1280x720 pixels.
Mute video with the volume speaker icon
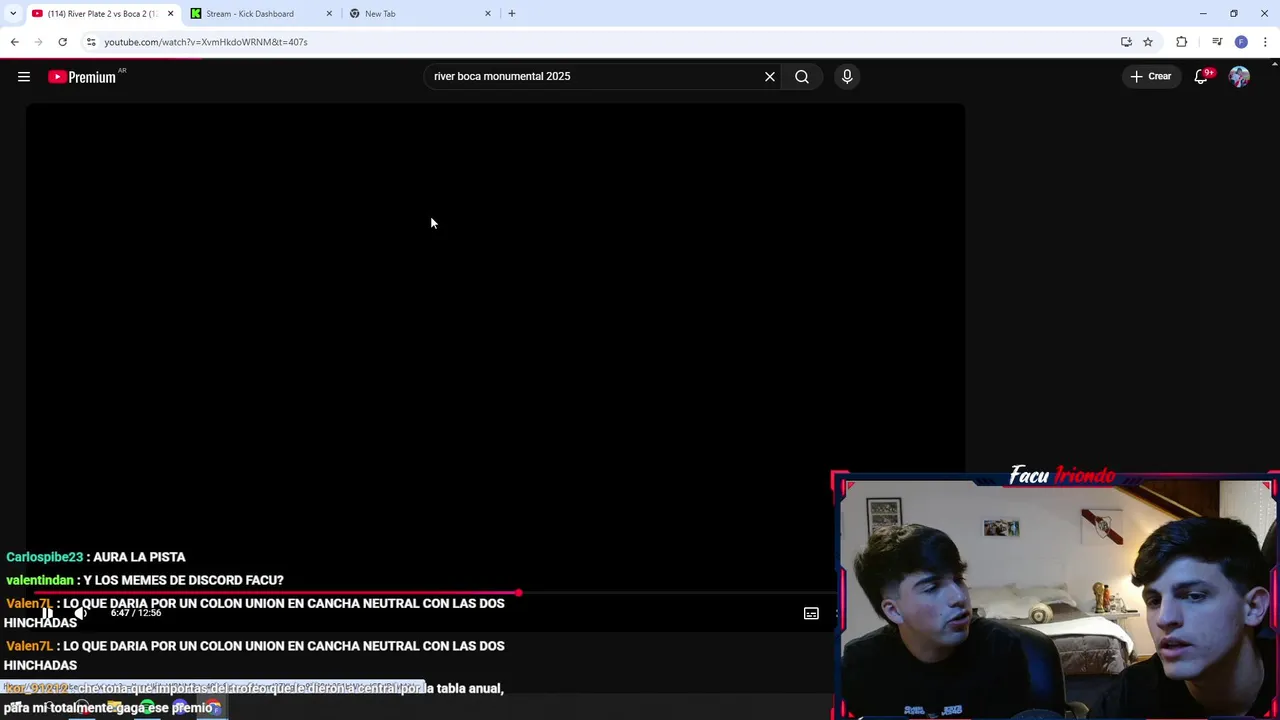click(x=81, y=613)
